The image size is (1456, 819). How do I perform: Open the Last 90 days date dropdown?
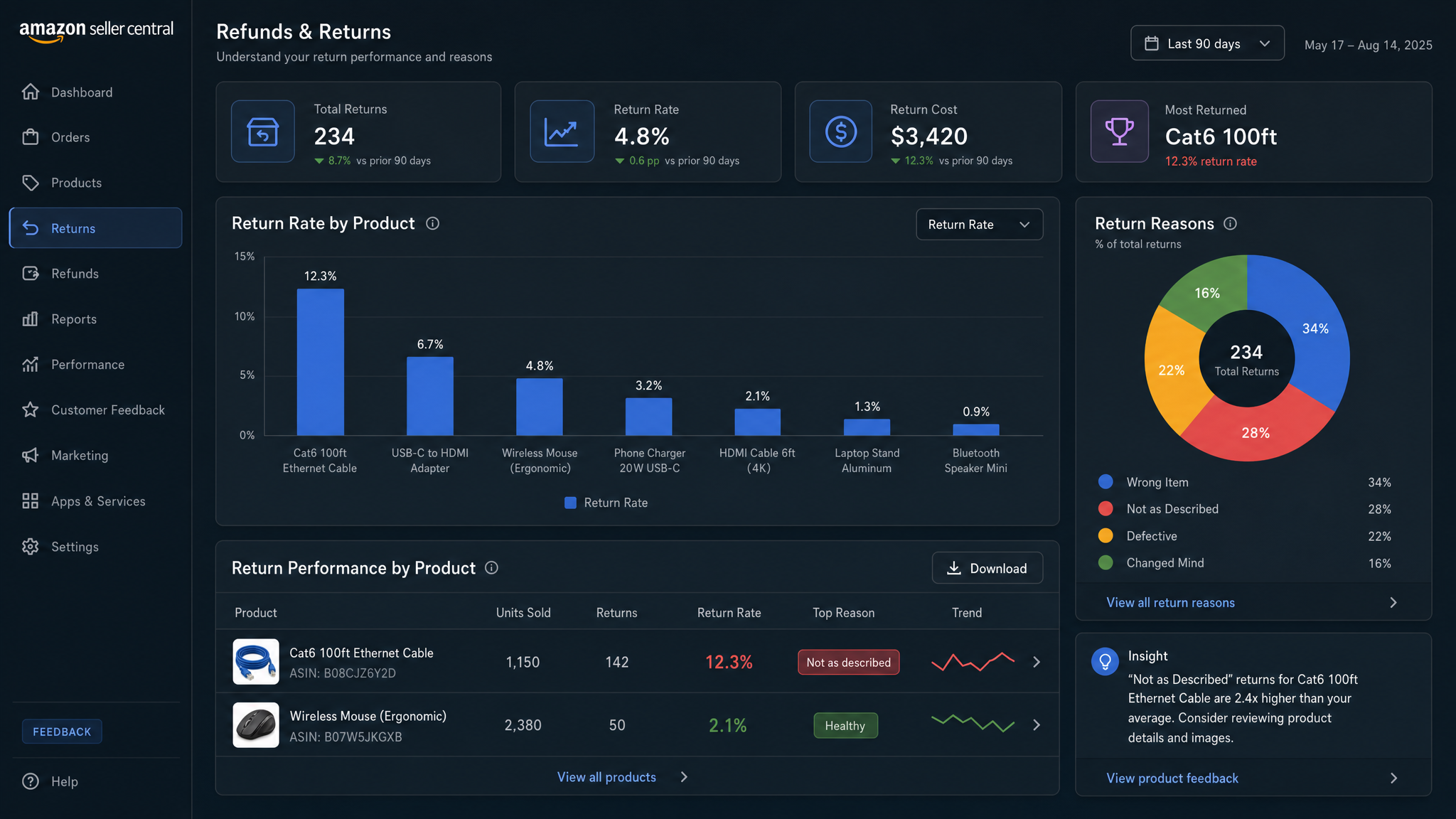coord(1207,43)
